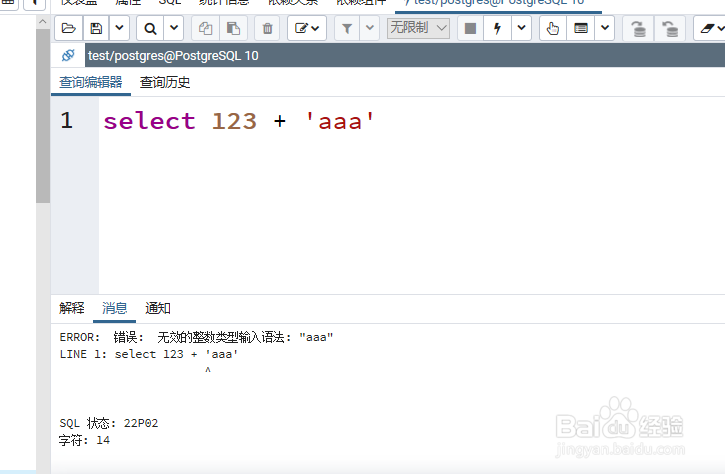Click the Rollback database icon
Viewport: 725px width, 474px height.
670,28
